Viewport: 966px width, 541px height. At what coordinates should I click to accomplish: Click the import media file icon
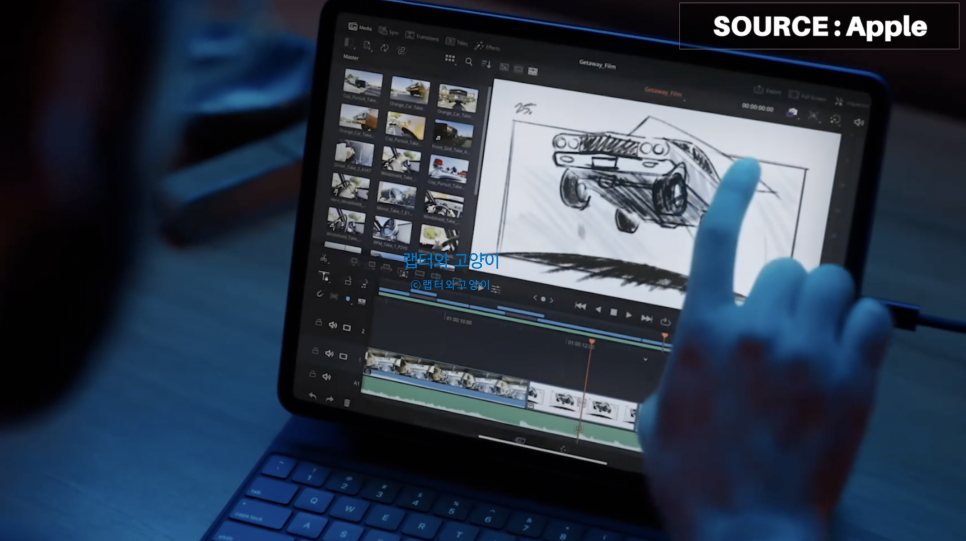[x=367, y=46]
